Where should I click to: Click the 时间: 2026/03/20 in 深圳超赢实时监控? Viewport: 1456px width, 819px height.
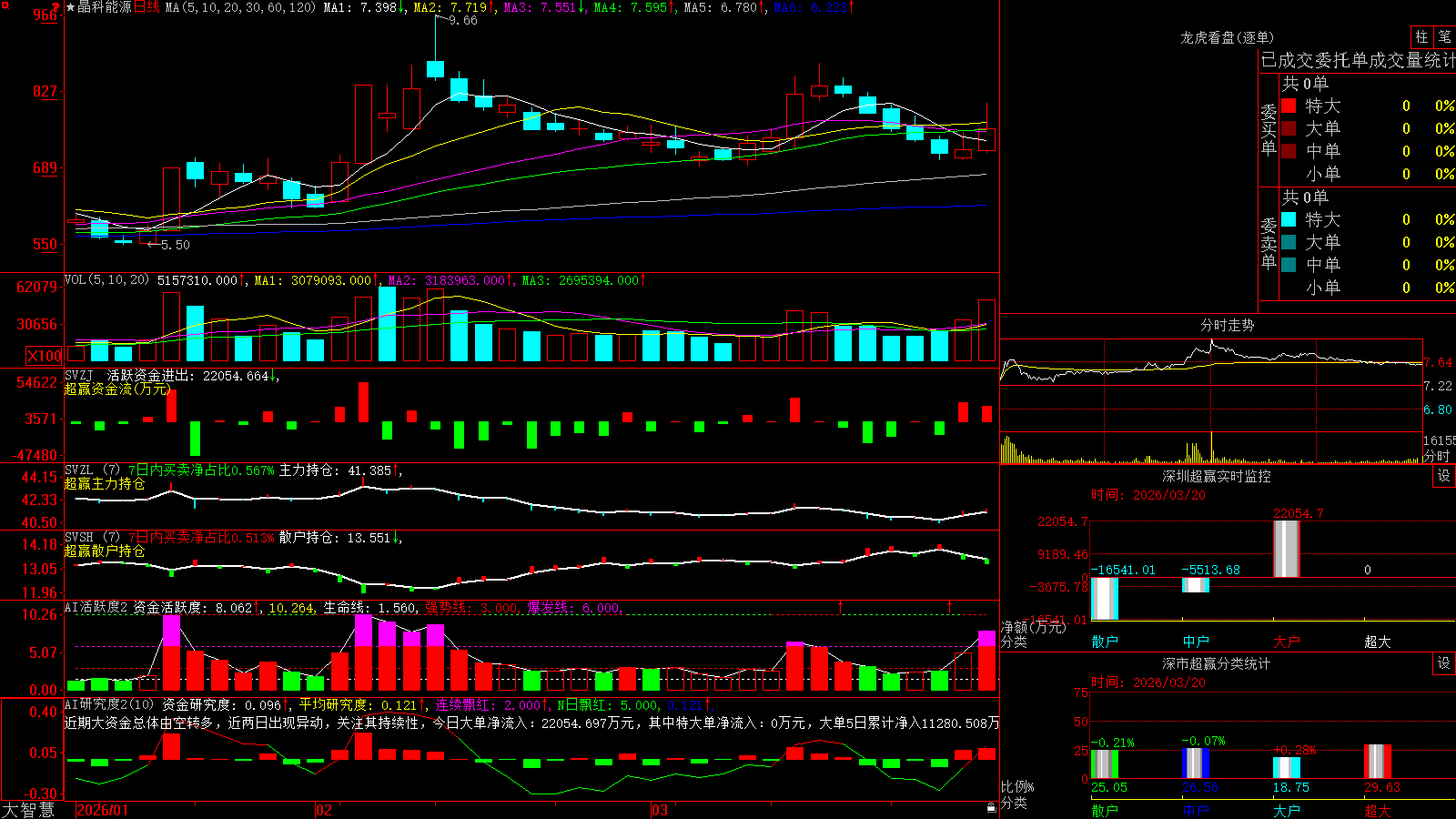(x=1148, y=495)
